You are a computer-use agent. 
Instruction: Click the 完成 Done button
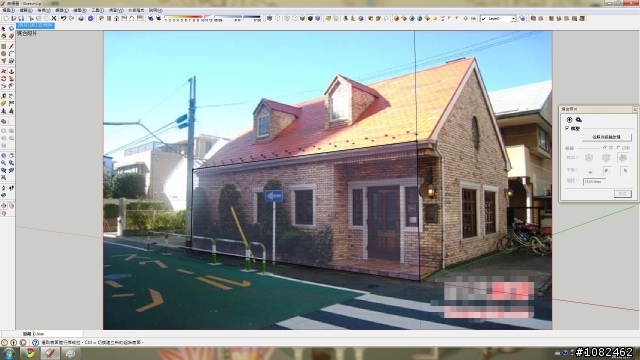coord(622,194)
